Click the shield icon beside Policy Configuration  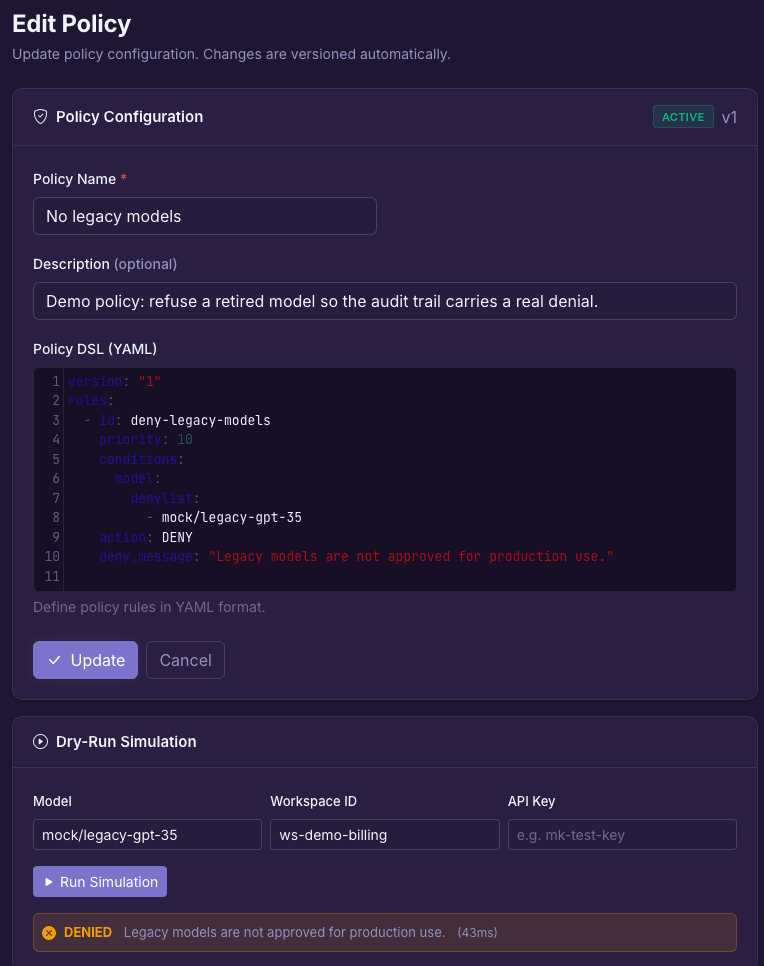coord(40,116)
